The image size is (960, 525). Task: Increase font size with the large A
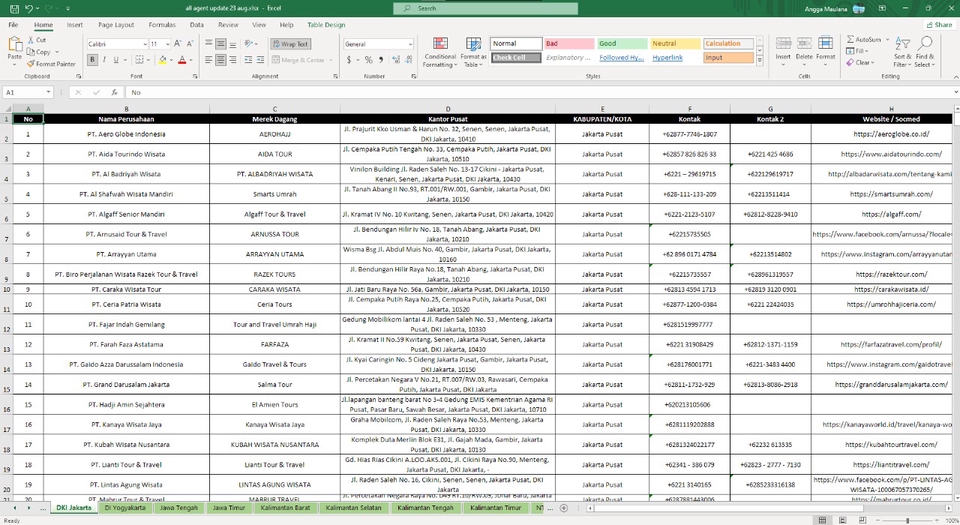178,44
